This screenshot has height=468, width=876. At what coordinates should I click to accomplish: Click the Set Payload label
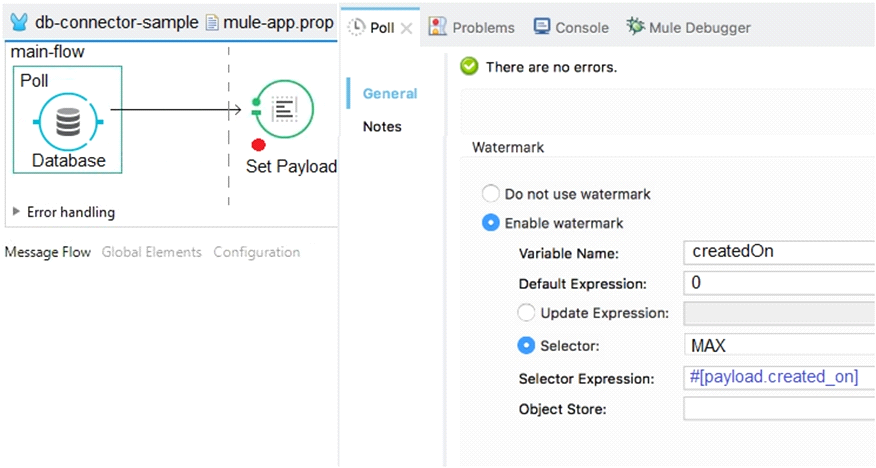click(x=291, y=166)
